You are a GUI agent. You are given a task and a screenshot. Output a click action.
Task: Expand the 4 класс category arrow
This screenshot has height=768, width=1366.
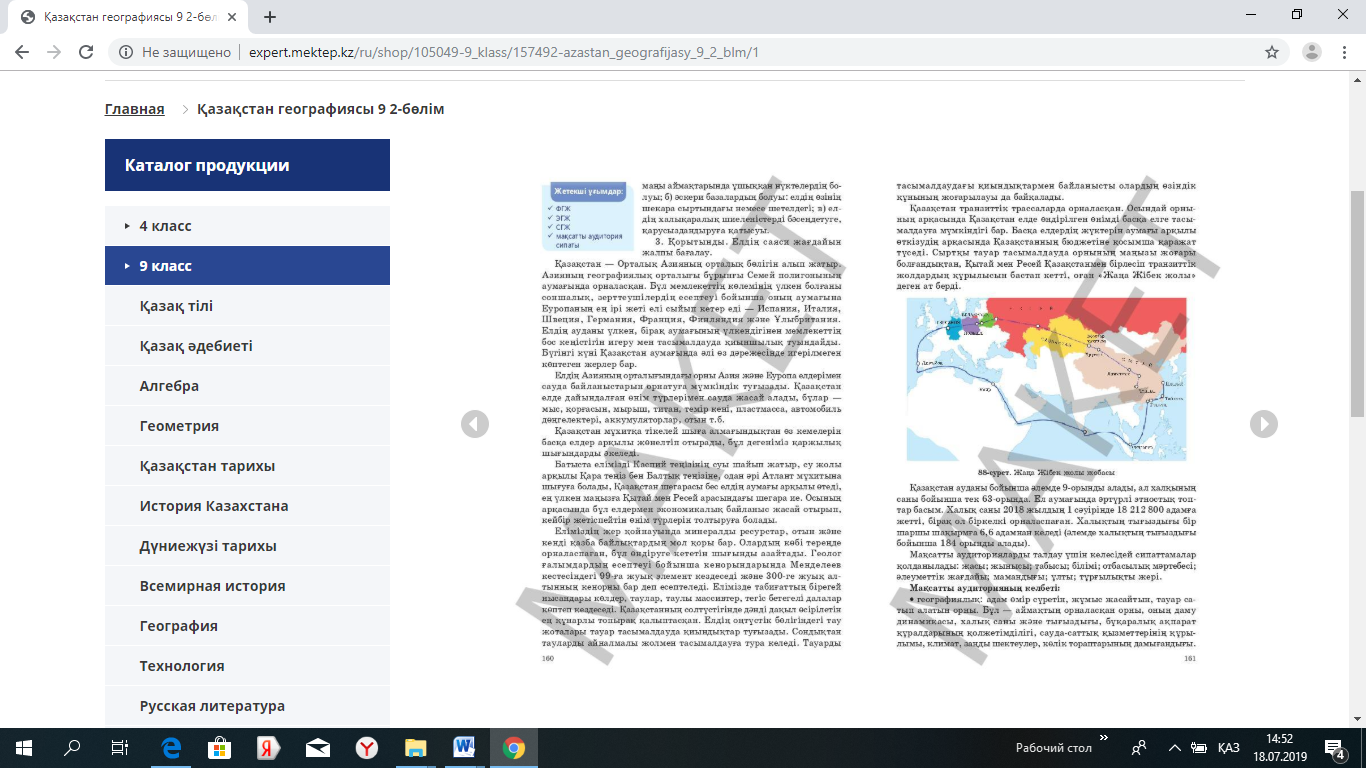pyautogui.click(x=127, y=226)
